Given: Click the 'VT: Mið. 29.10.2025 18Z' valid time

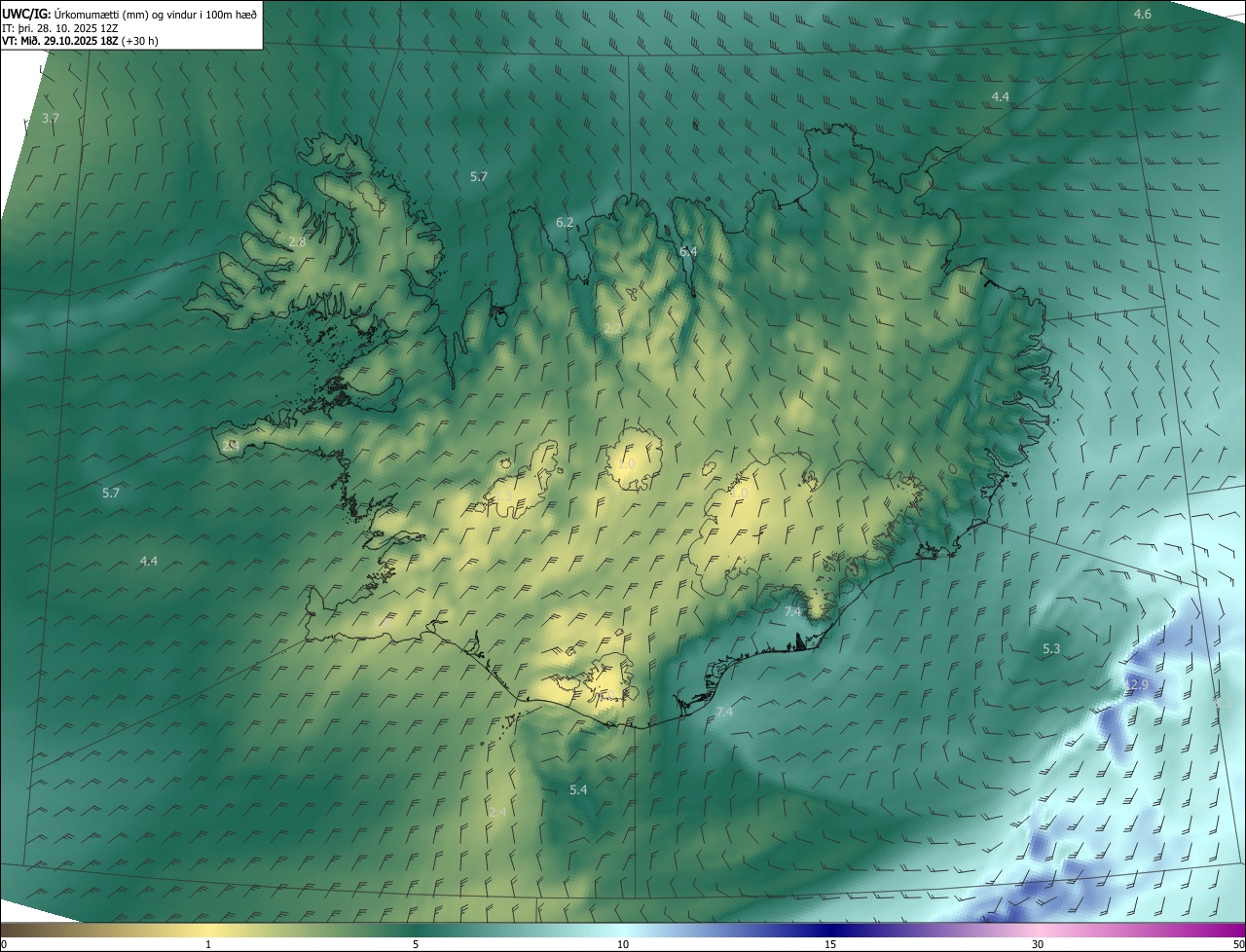Looking at the screenshot, I should coord(60,41).
